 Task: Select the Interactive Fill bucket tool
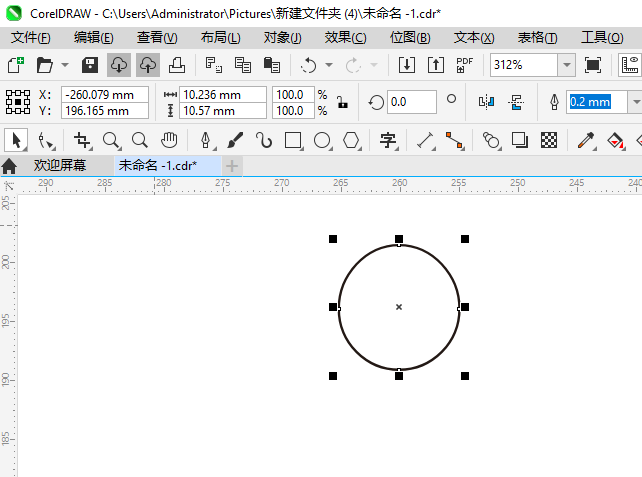[x=615, y=140]
